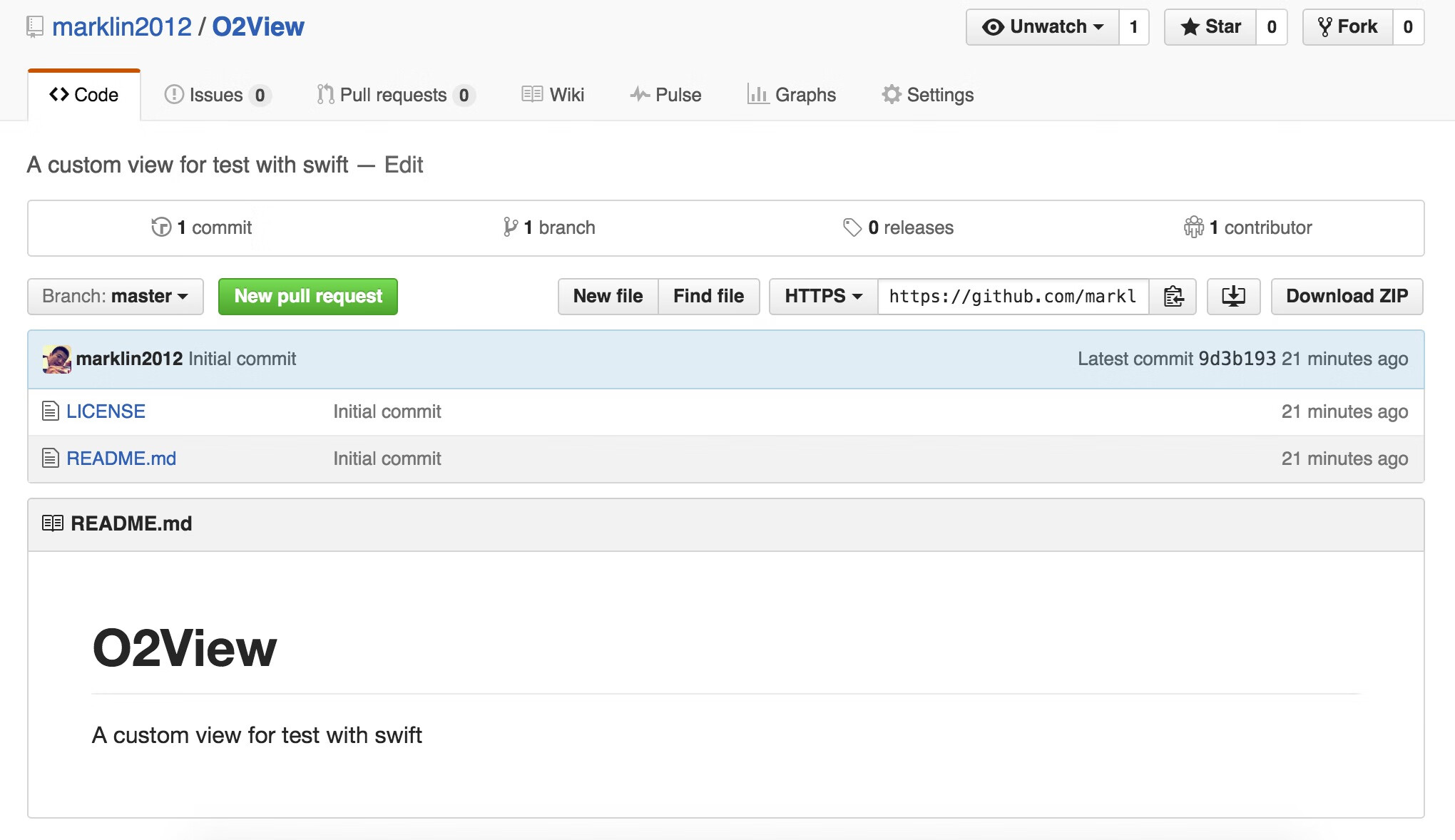Image resolution: width=1455 pixels, height=840 pixels.
Task: Star this repository
Action: [1210, 27]
